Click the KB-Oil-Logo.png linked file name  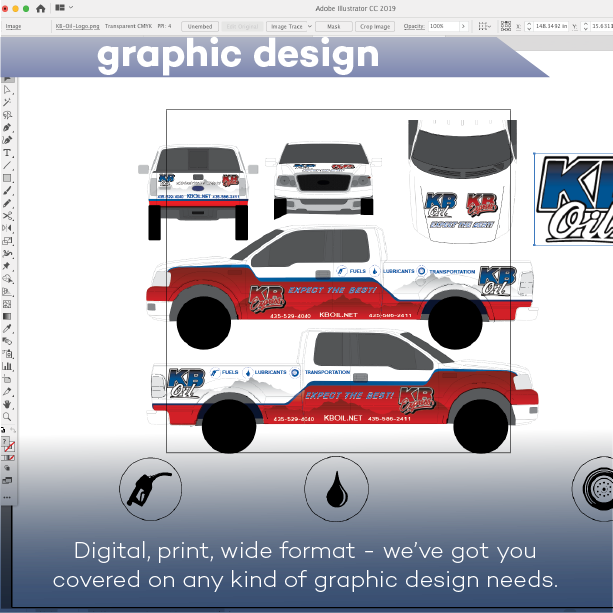(x=77, y=26)
